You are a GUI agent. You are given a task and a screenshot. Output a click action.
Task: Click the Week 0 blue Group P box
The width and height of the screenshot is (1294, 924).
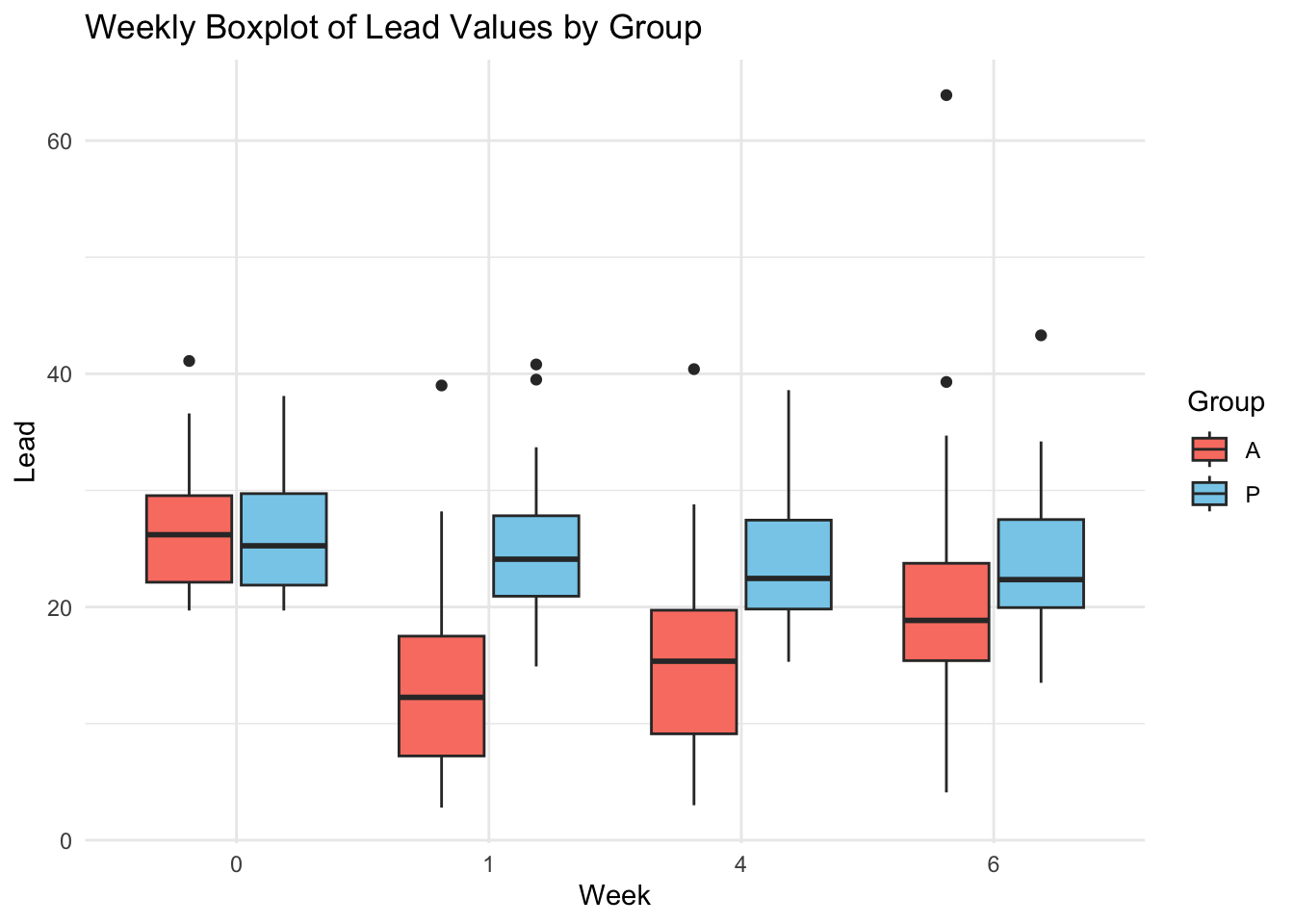pyautogui.click(x=283, y=539)
